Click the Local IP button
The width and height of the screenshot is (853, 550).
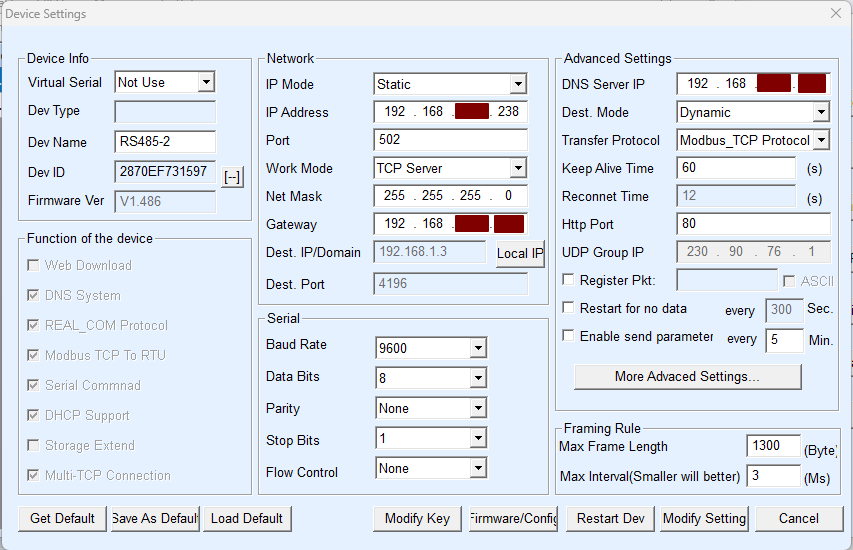coord(519,253)
